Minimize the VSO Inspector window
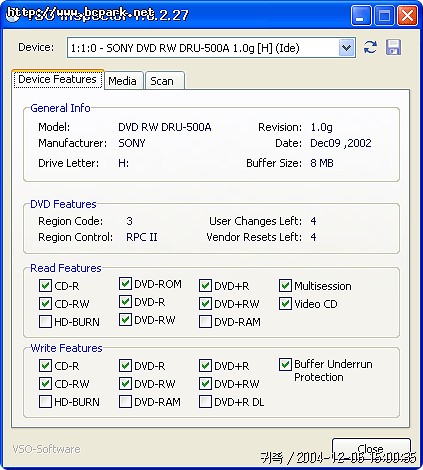423x470 pixels. (360, 15)
